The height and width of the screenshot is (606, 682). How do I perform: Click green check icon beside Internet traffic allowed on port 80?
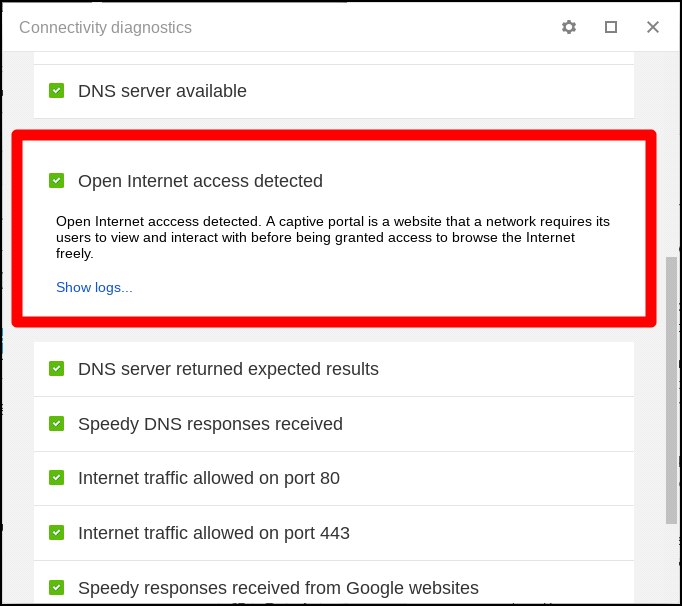click(57, 478)
